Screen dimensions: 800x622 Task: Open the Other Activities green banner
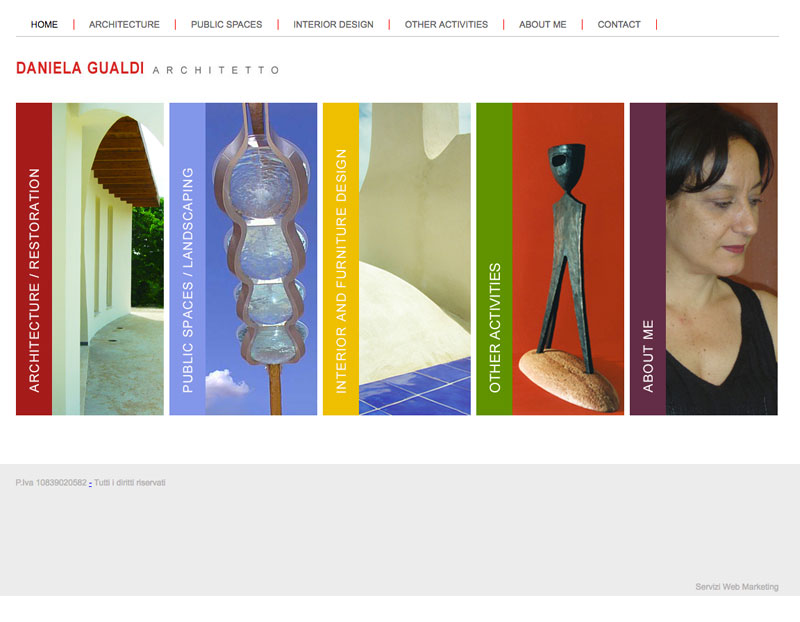pyautogui.click(x=494, y=259)
